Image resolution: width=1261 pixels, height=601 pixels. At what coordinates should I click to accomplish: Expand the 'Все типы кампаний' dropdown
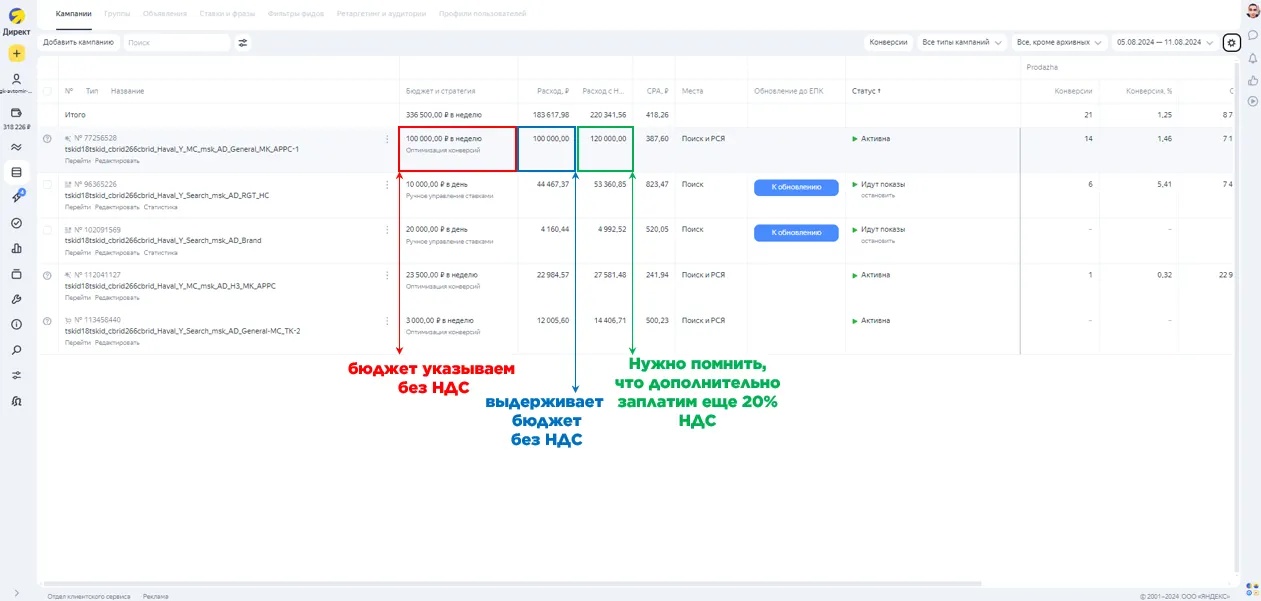click(x=961, y=43)
